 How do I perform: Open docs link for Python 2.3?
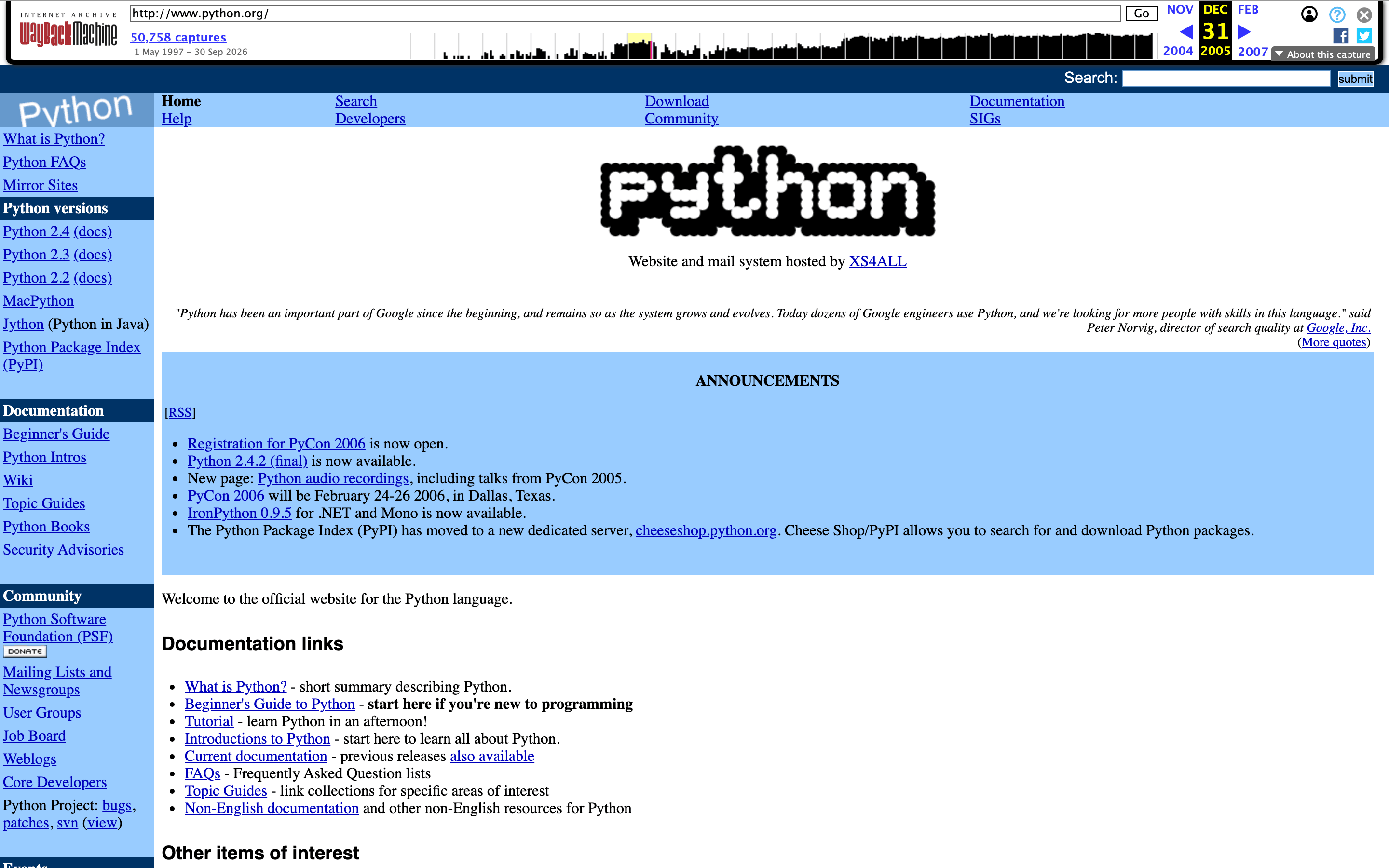[x=93, y=254]
